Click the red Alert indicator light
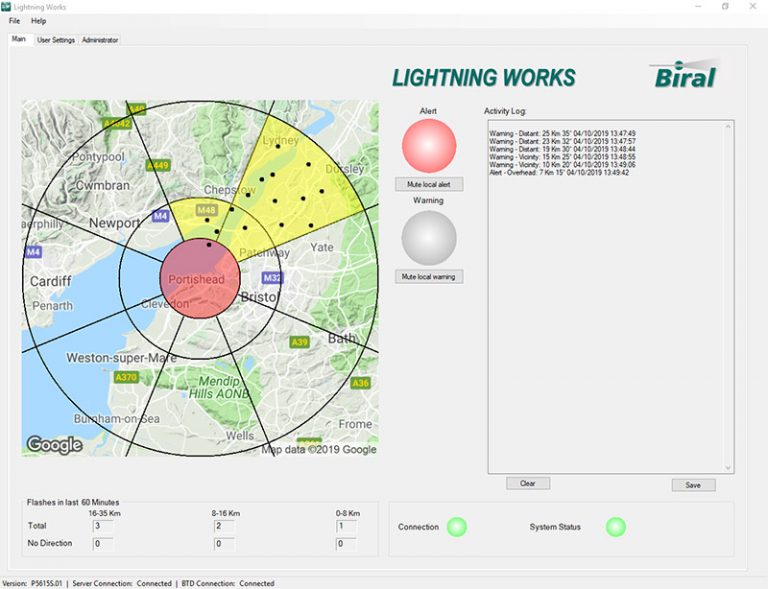768x589 pixels. [x=429, y=146]
